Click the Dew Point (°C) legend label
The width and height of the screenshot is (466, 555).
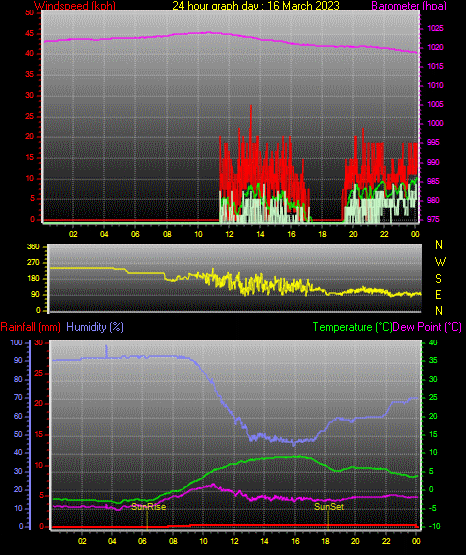point(427,327)
